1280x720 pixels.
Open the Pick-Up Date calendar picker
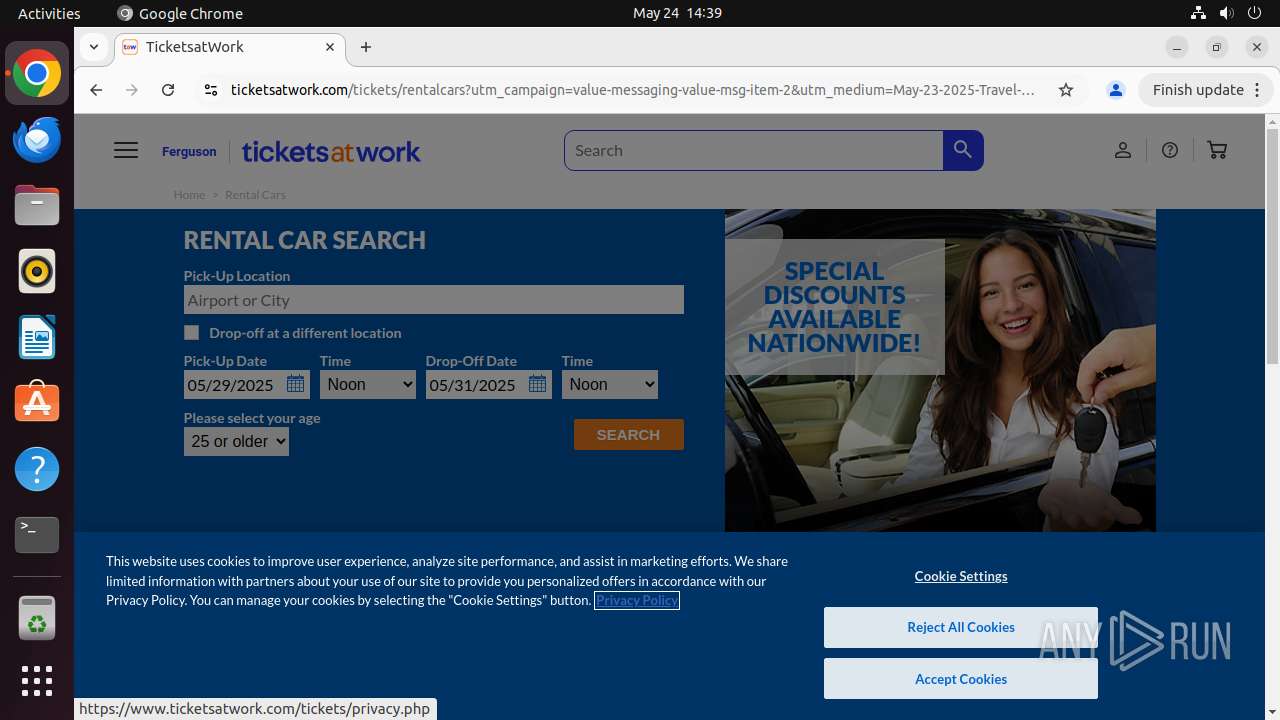pos(295,384)
